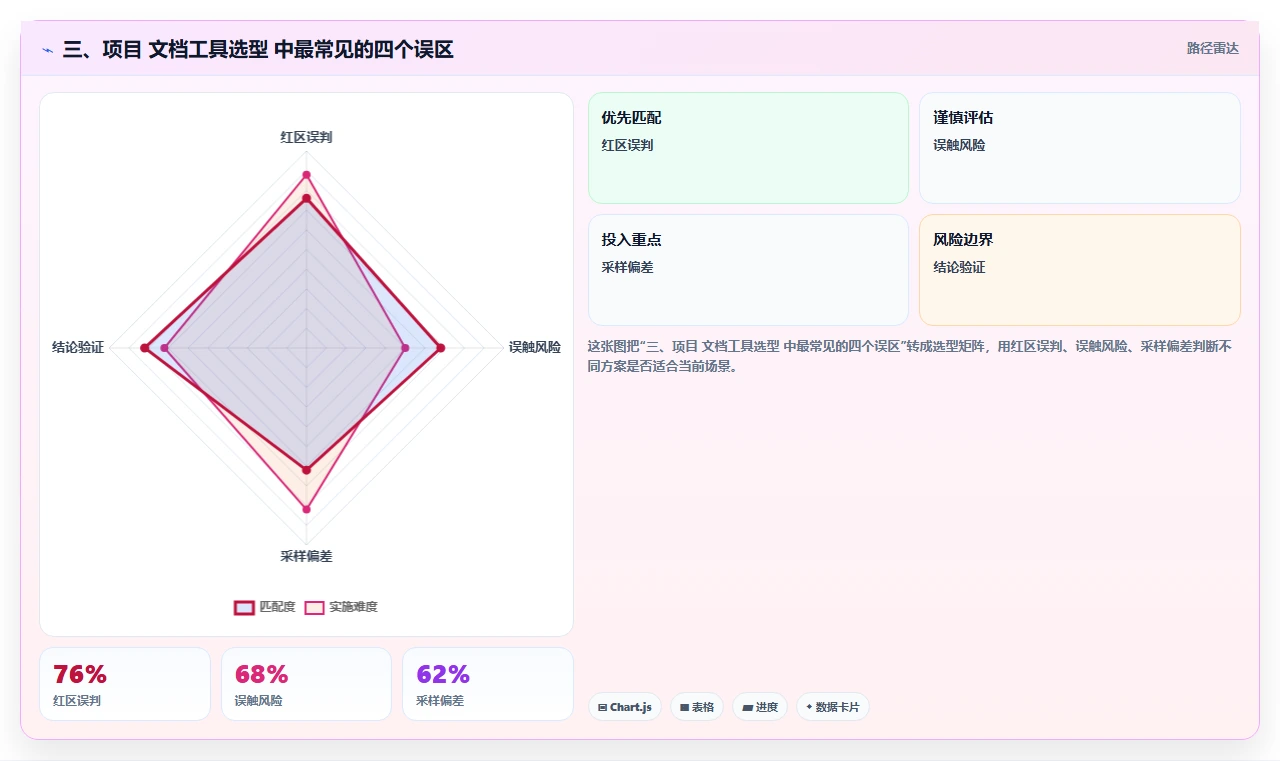Screen dimensions: 1280x761
Task: Click the 路径雷达 label in the header
Action: pos(1213,48)
